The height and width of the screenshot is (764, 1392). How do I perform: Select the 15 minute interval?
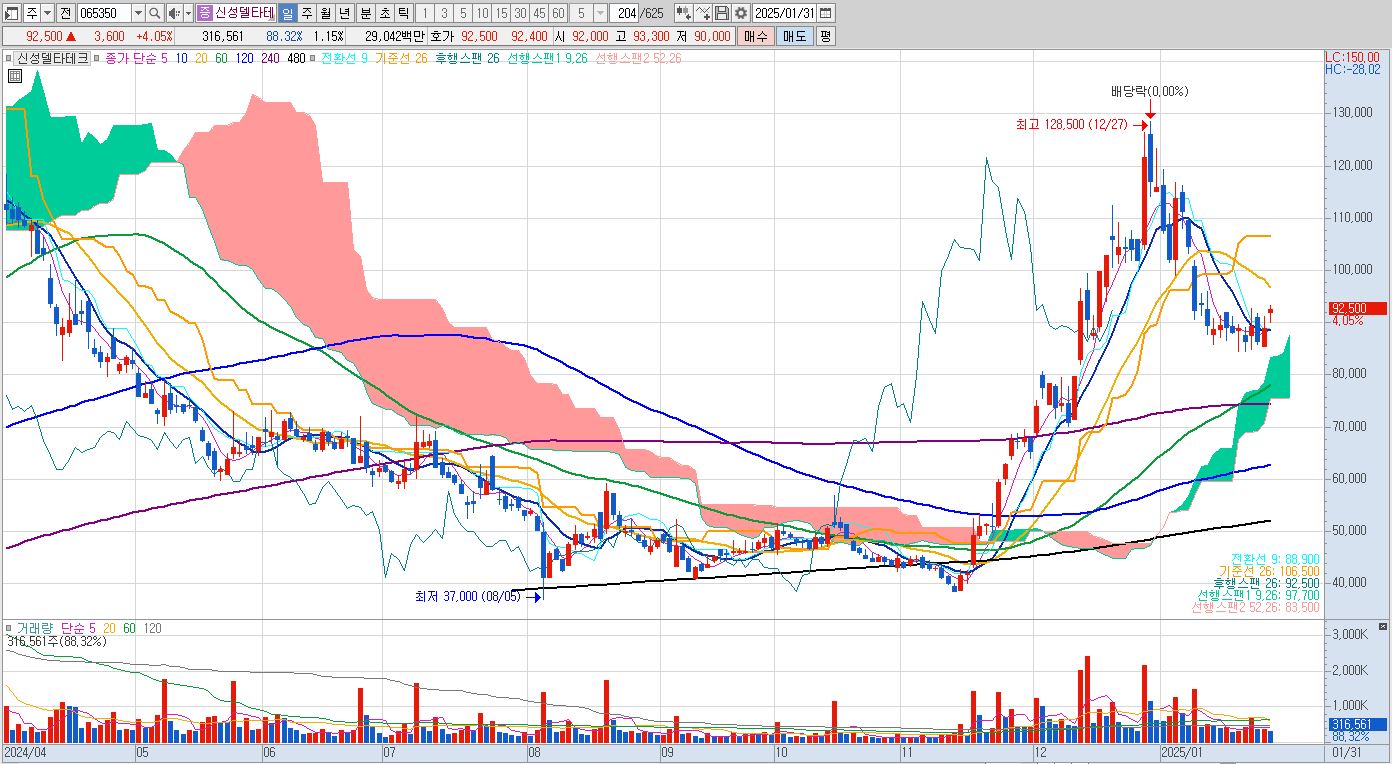click(x=502, y=13)
